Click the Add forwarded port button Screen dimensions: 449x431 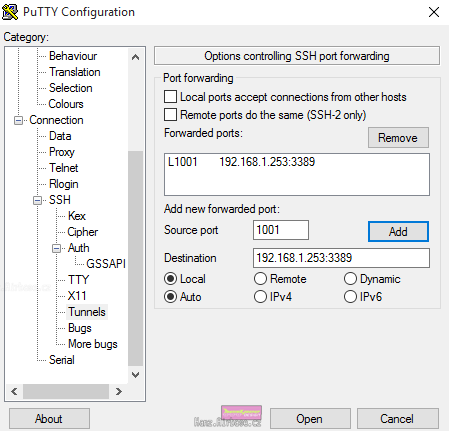(398, 231)
